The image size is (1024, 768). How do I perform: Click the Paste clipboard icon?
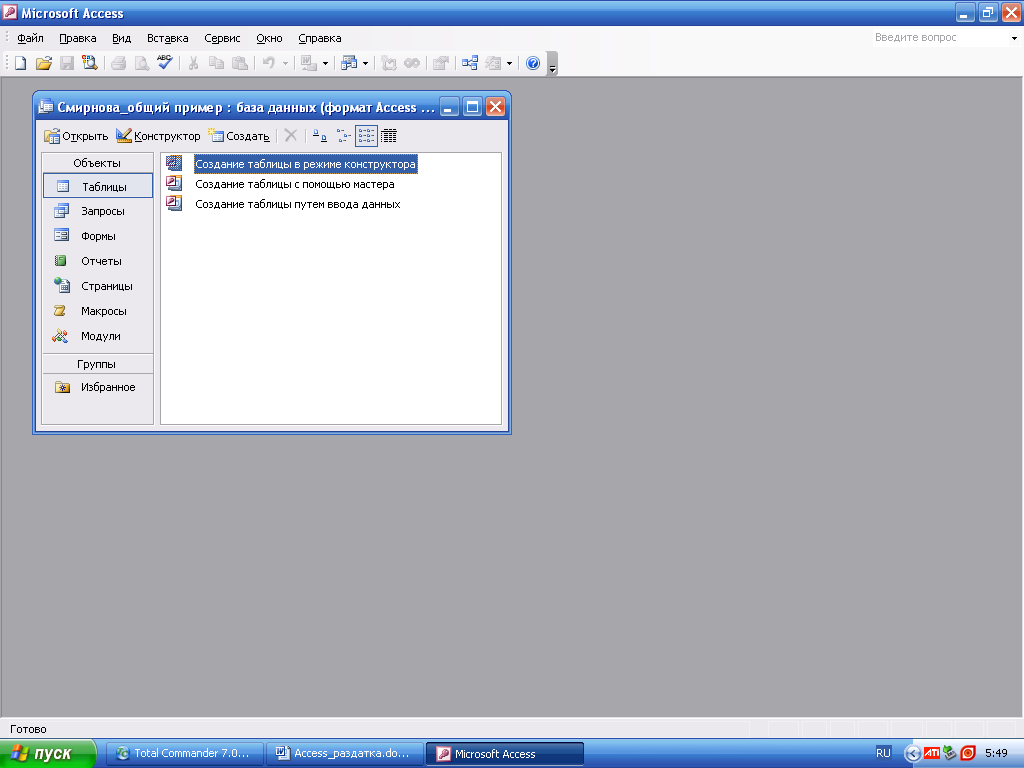point(240,63)
